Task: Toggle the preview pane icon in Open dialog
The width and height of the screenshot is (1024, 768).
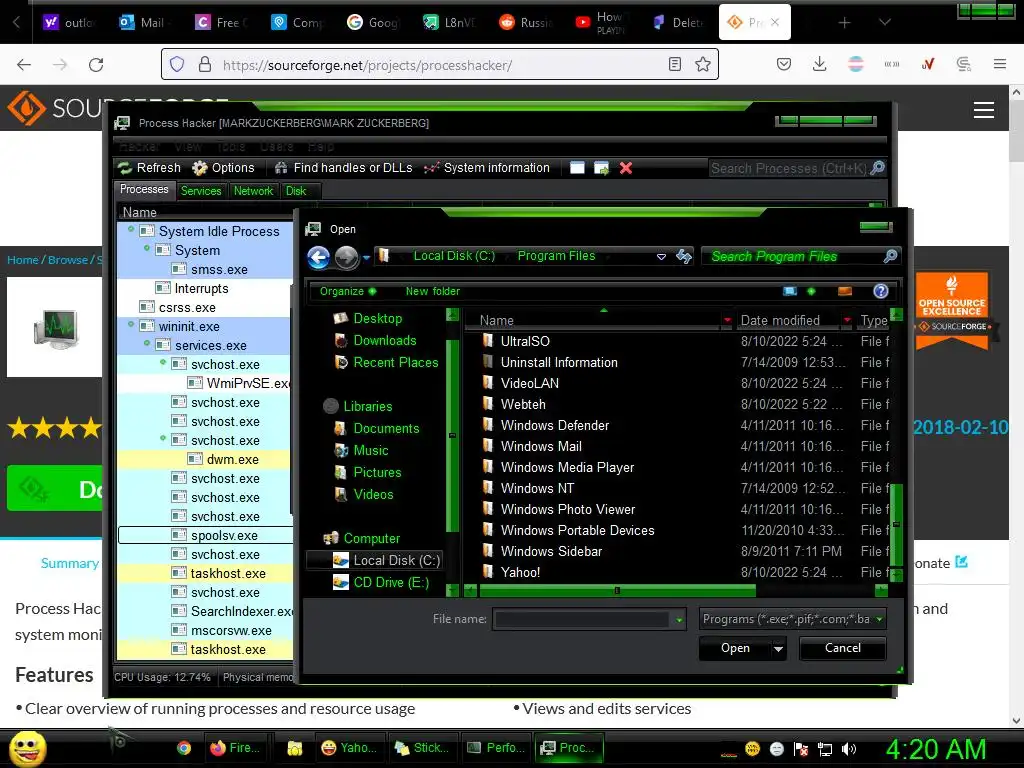Action: pyautogui.click(x=845, y=291)
